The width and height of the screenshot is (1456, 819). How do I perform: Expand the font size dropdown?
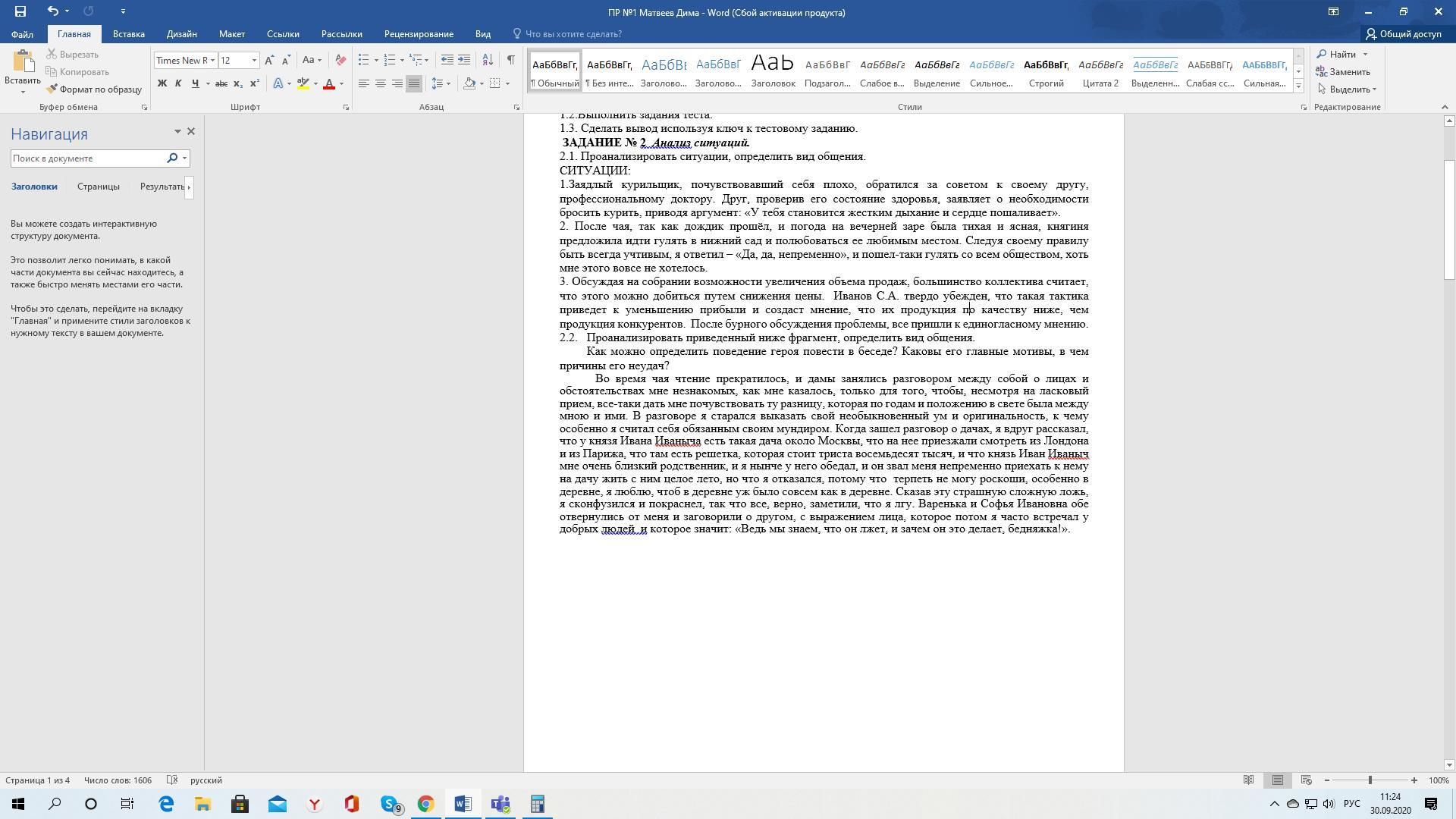254,60
